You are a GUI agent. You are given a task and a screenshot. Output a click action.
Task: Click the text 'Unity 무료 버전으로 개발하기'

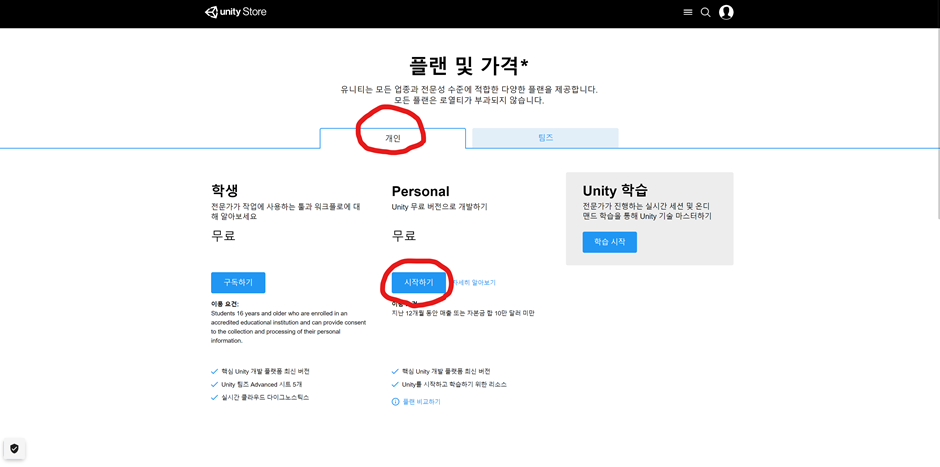point(439,207)
